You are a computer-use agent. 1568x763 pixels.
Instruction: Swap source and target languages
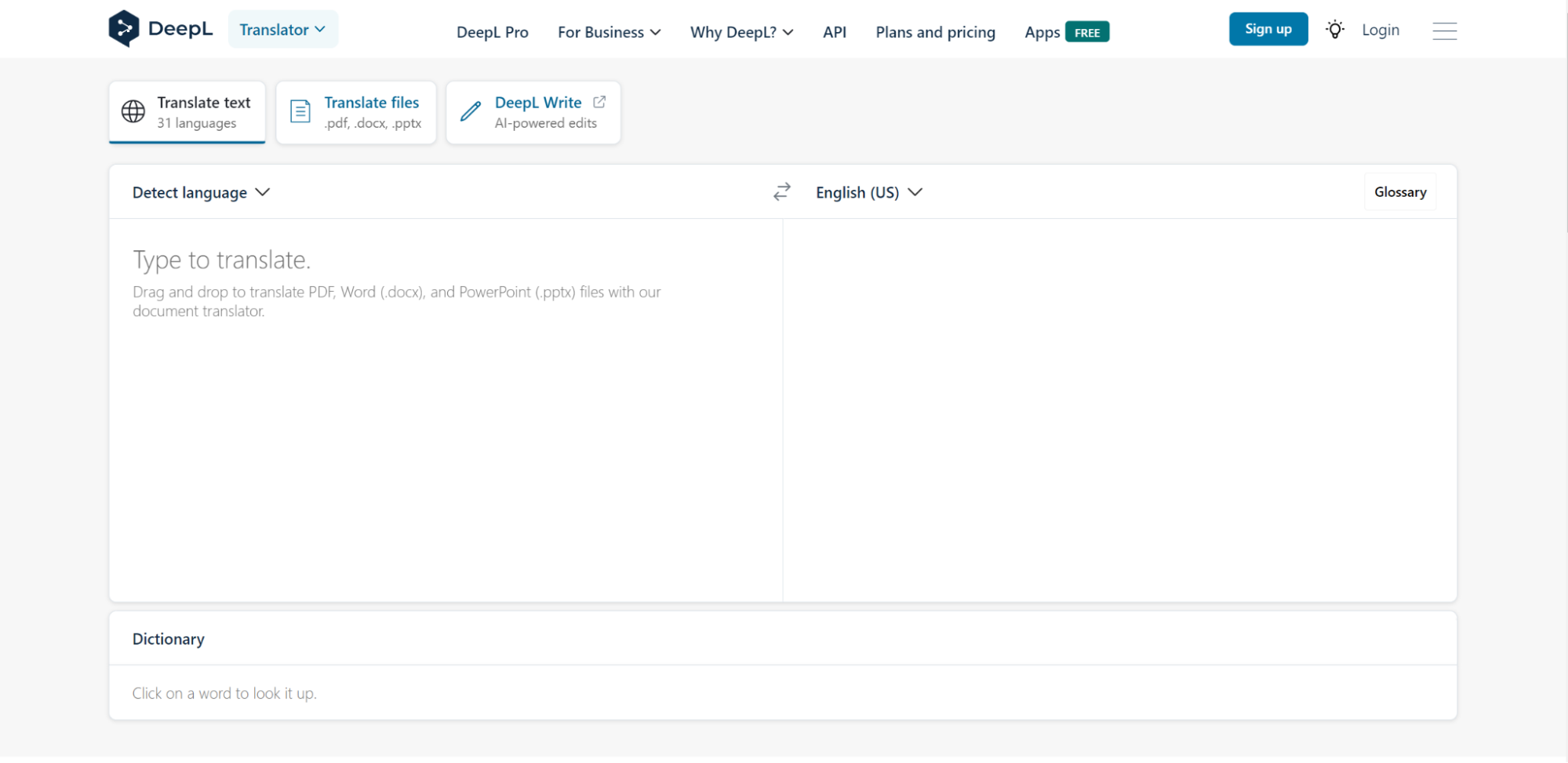[781, 192]
